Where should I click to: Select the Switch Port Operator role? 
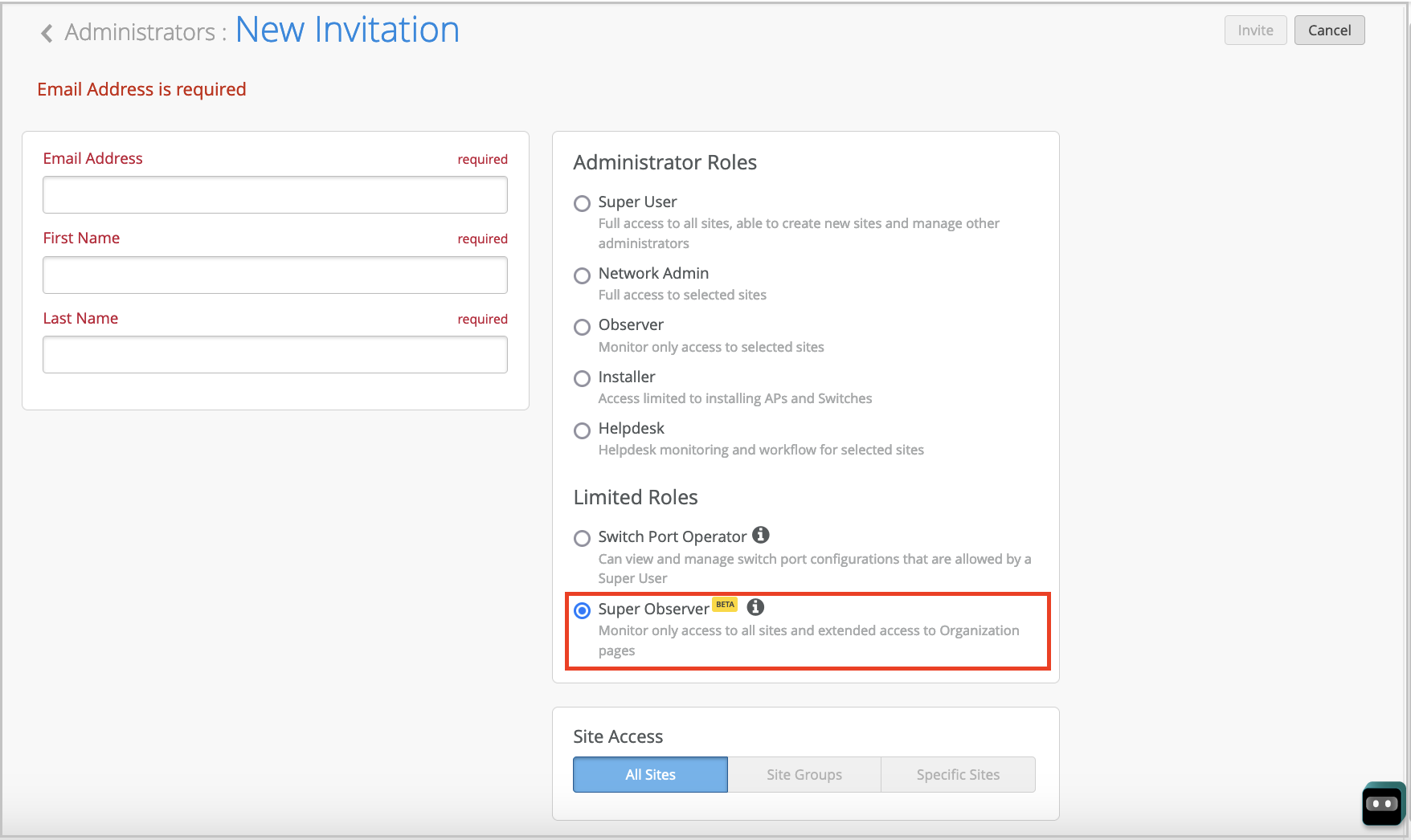click(x=582, y=538)
